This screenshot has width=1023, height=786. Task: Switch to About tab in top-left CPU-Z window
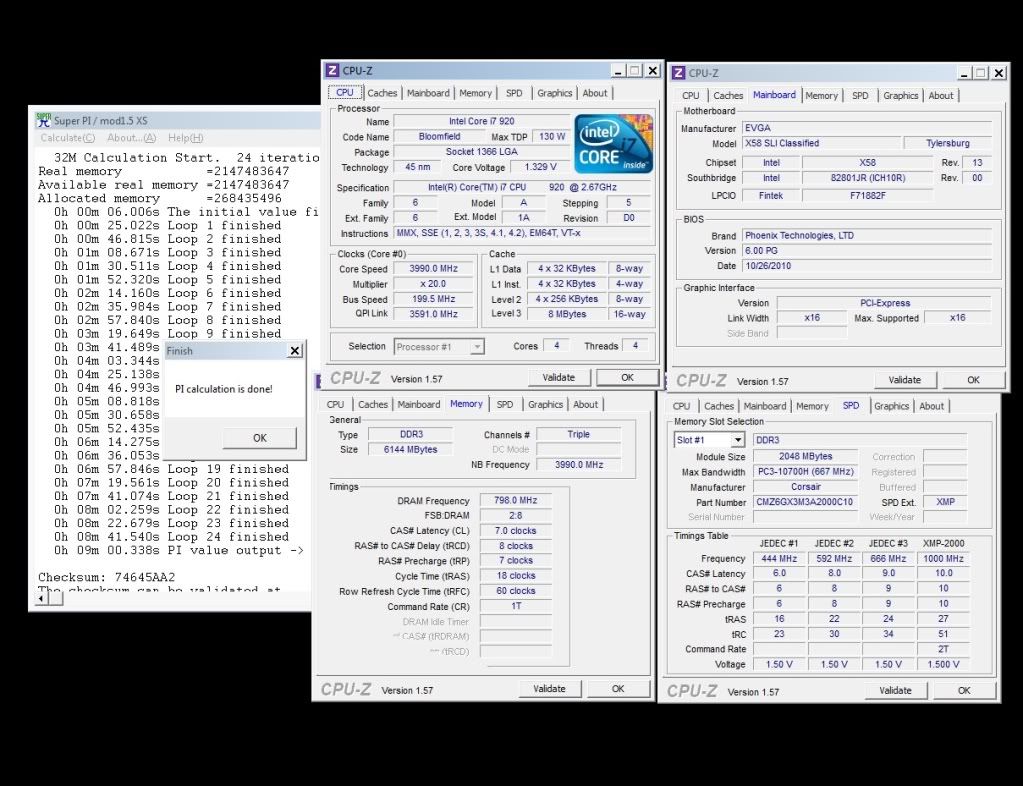(594, 93)
